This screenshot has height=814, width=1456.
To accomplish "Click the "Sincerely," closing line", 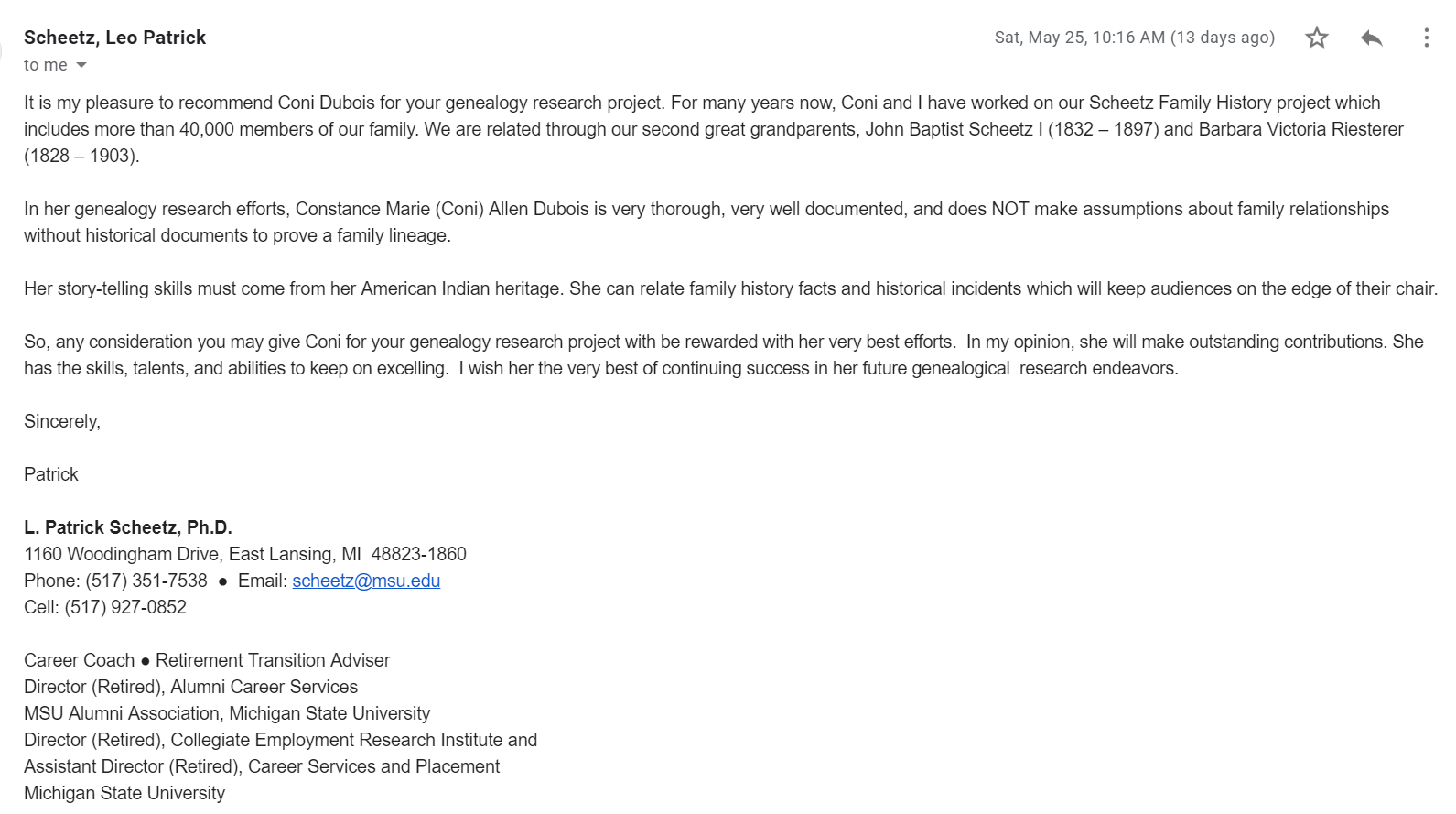I will tap(62, 421).
